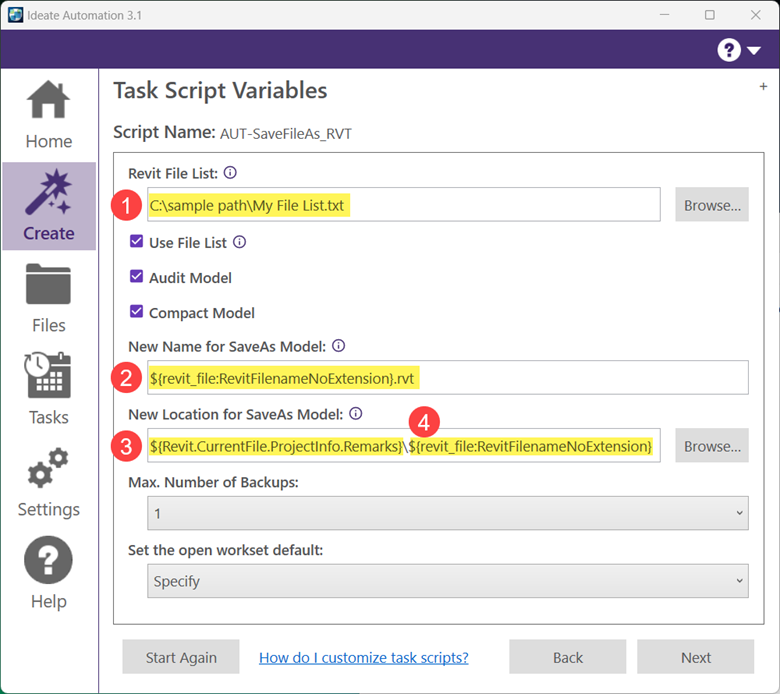The width and height of the screenshot is (780, 694).
Task: Click into the Revit File List path field
Action: tap(404, 204)
